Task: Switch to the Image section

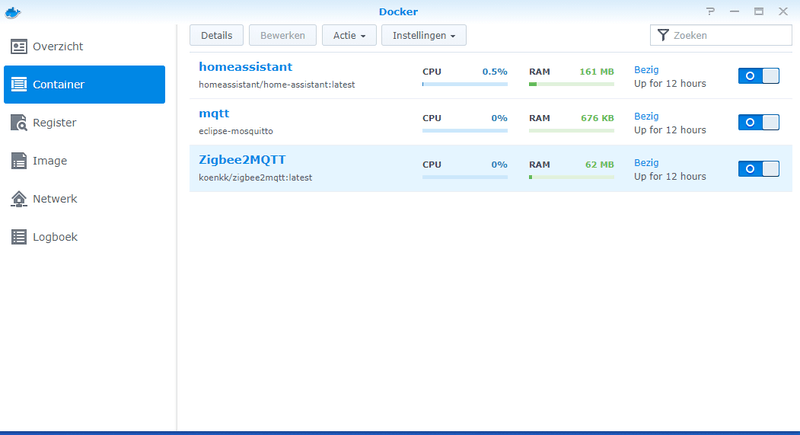Action: point(49,161)
